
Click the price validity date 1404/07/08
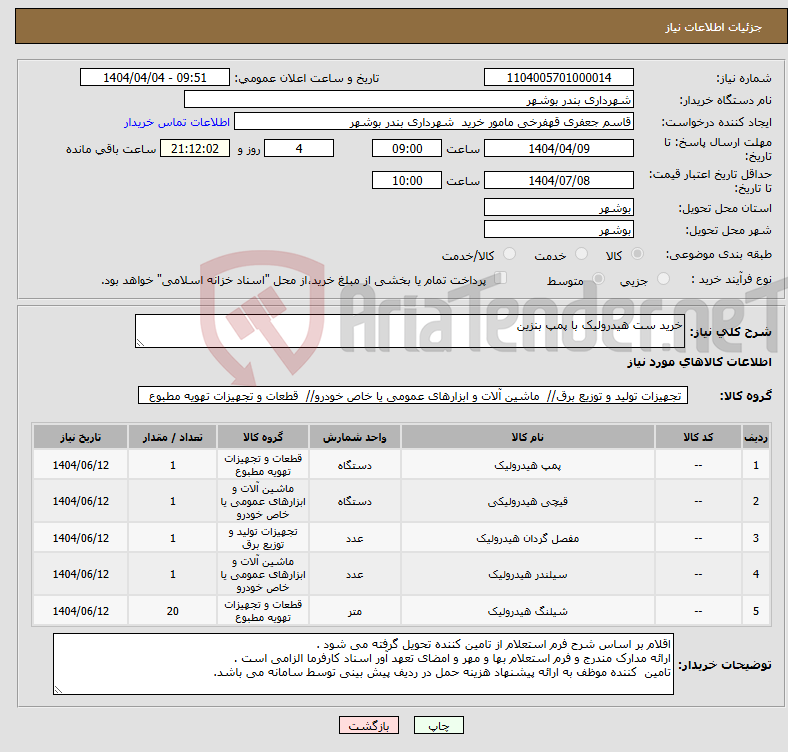(558, 180)
